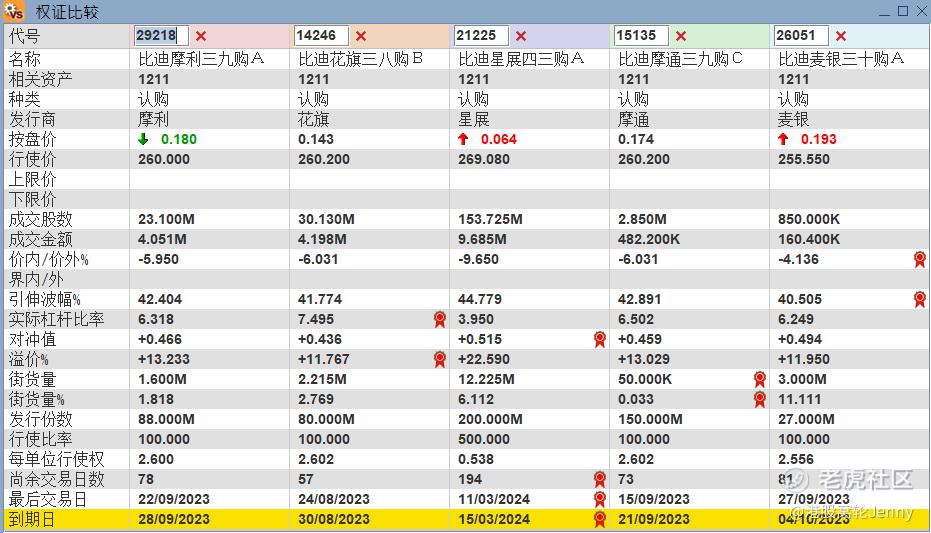Select the 到期日 highlighted row label
The height and width of the screenshot is (533, 931).
[x=31, y=519]
